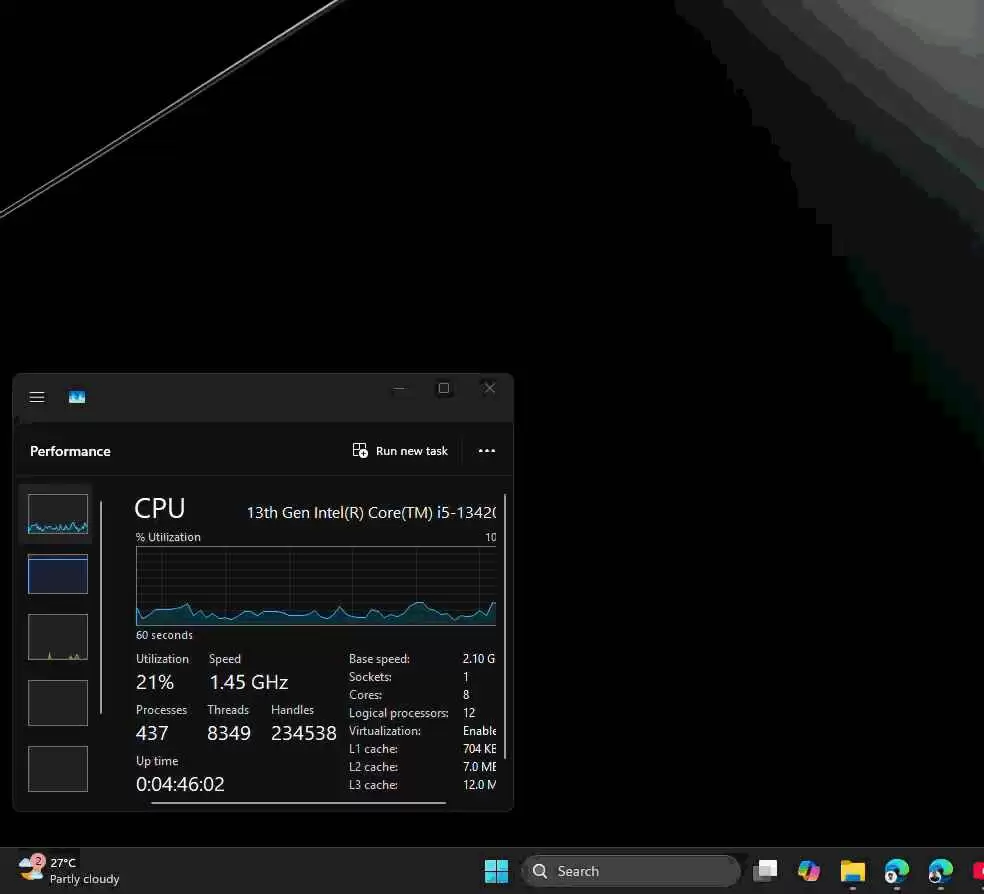Click the Threads label
Image resolution: width=984 pixels, height=894 pixels.
pyautogui.click(x=228, y=710)
